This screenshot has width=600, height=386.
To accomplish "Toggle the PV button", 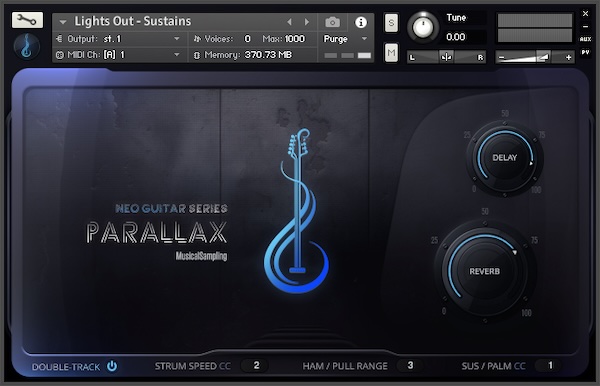I will [585, 52].
